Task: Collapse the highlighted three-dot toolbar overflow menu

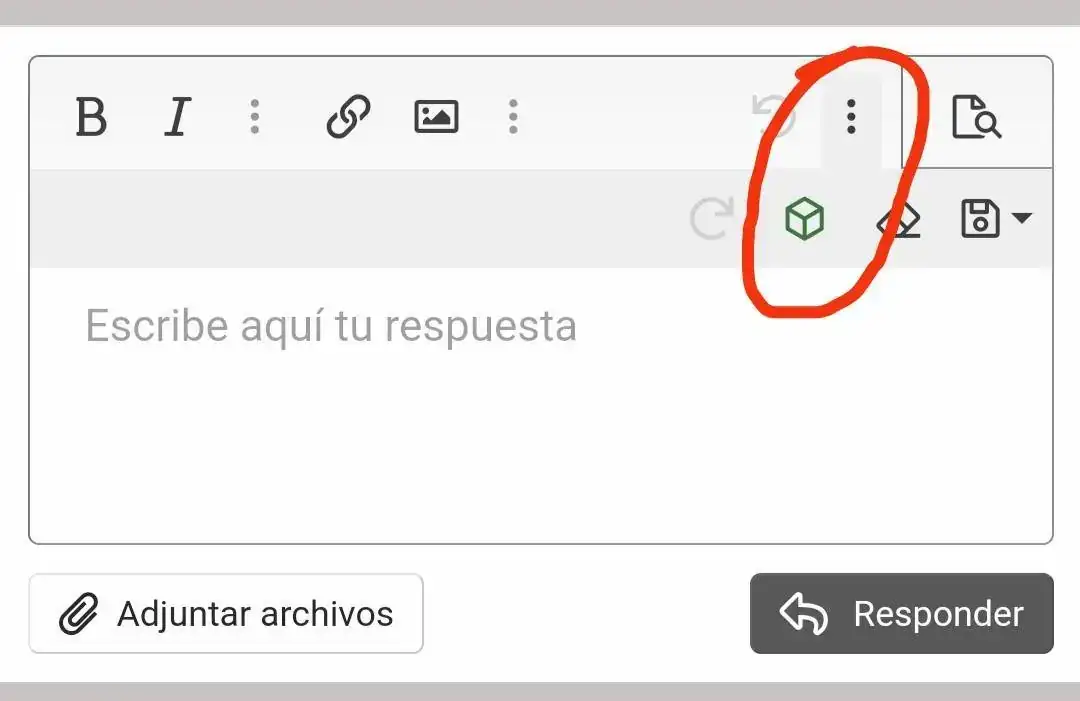Action: (x=851, y=116)
